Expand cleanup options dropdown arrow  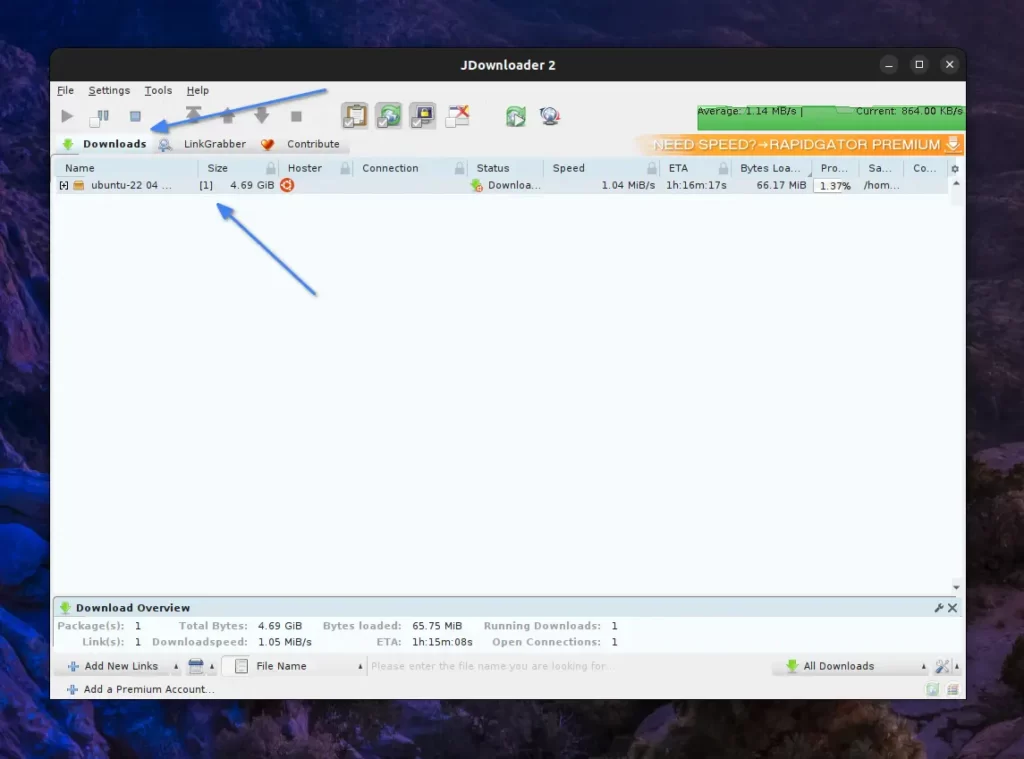click(212, 667)
